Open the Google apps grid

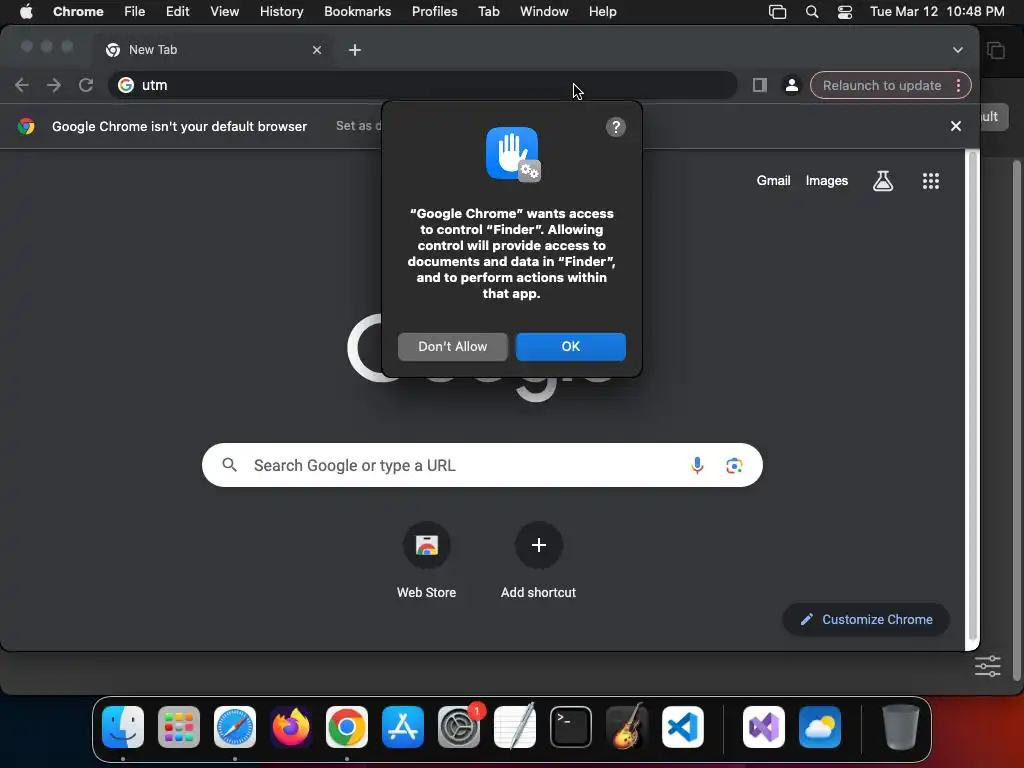(931, 181)
